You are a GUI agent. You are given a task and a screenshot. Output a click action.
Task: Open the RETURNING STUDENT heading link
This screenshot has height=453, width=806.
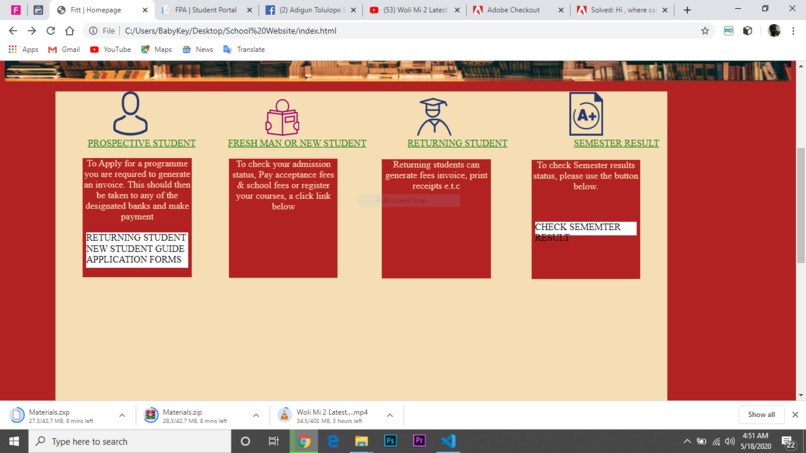[x=457, y=143]
